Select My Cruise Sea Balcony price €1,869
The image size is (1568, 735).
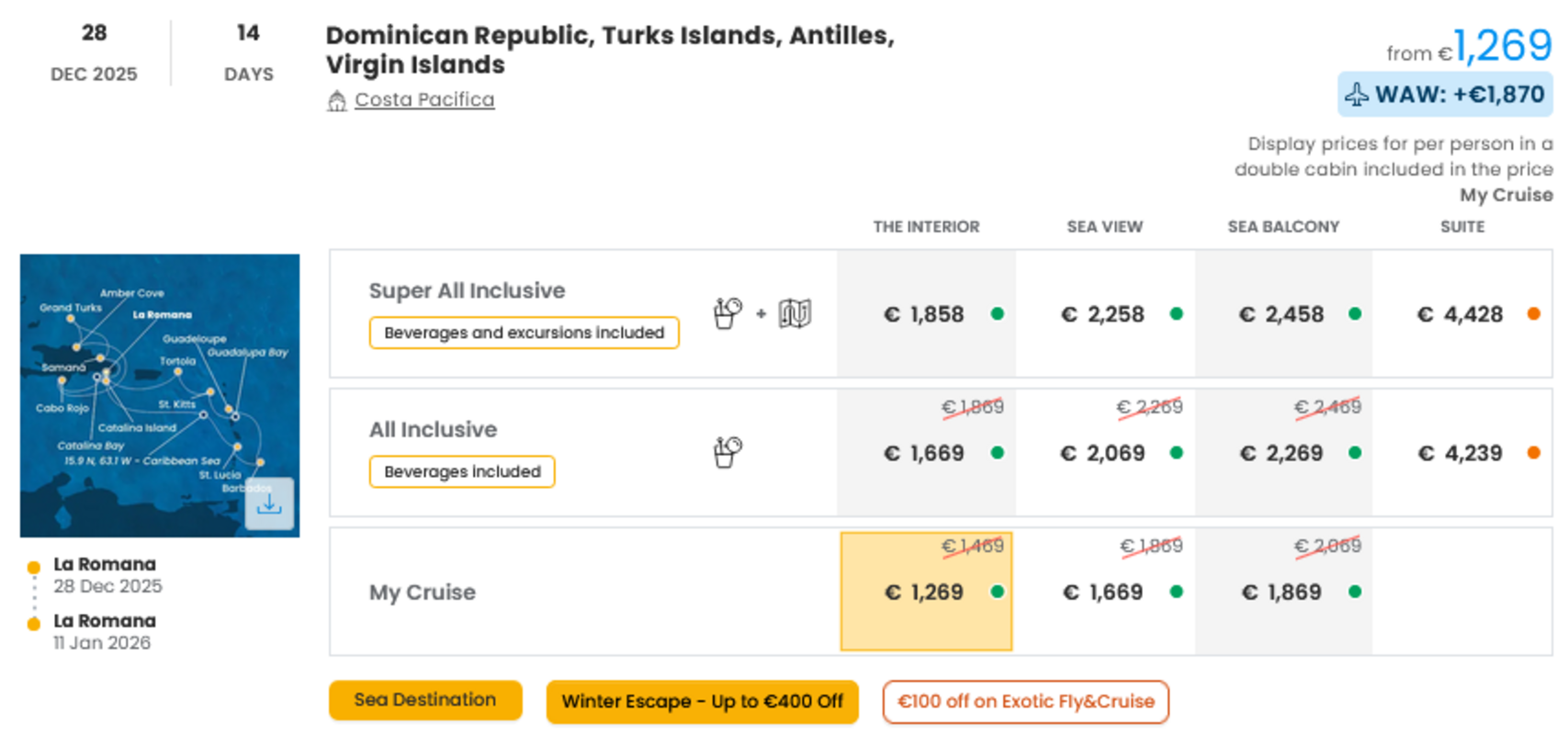(1283, 592)
